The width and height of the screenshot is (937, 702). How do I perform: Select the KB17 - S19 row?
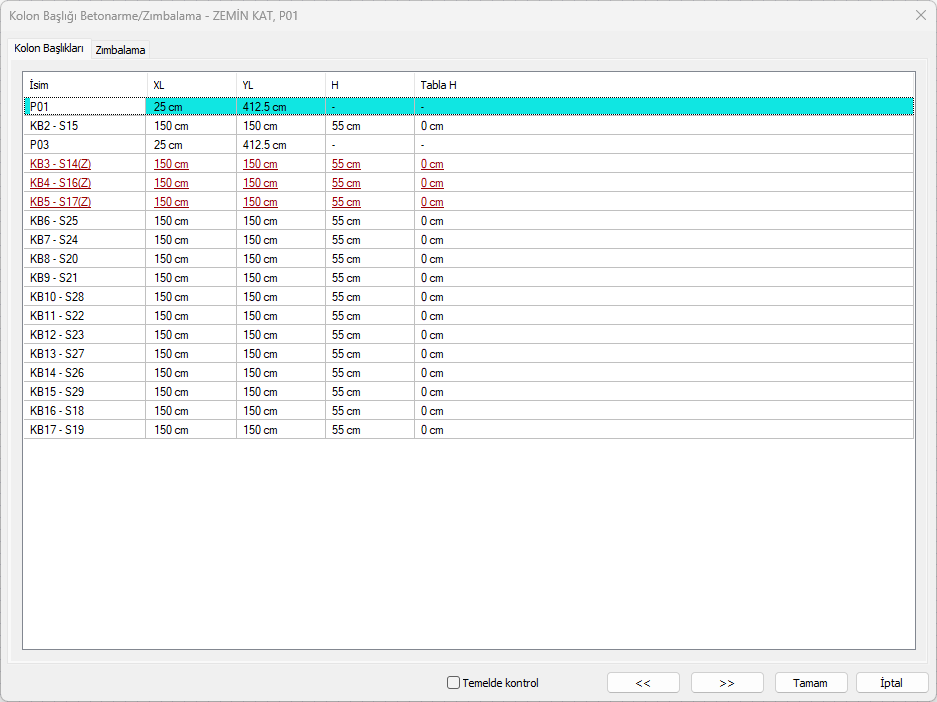[x=57, y=430]
